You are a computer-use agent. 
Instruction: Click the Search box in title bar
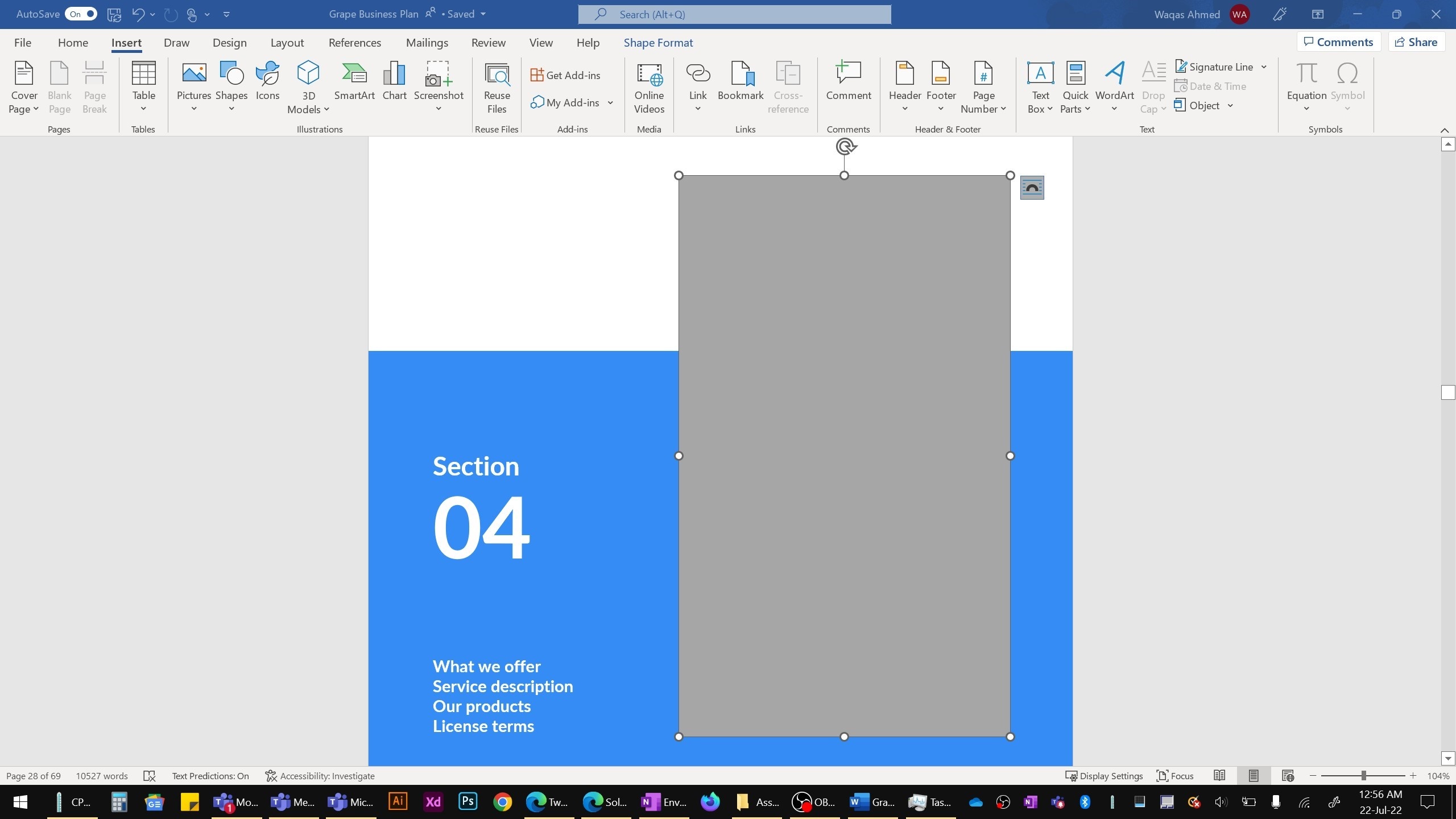point(734,14)
